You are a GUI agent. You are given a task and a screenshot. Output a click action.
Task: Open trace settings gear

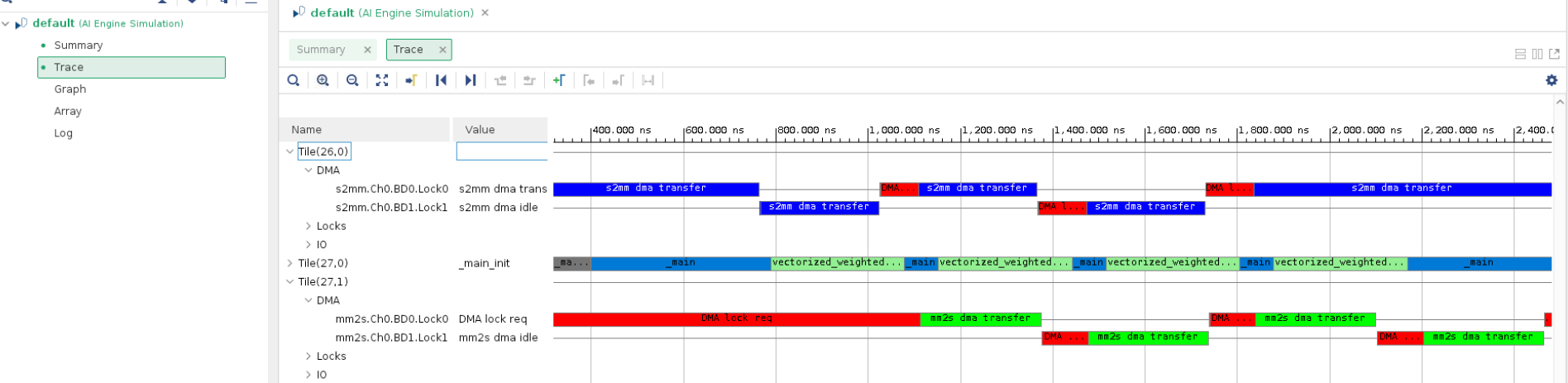[1551, 80]
